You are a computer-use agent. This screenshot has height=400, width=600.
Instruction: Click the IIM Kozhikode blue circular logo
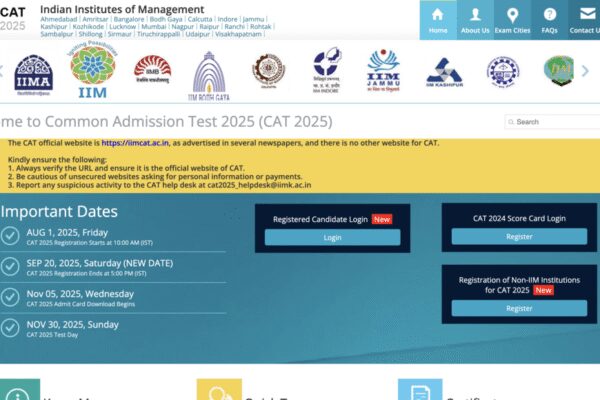coord(503,72)
